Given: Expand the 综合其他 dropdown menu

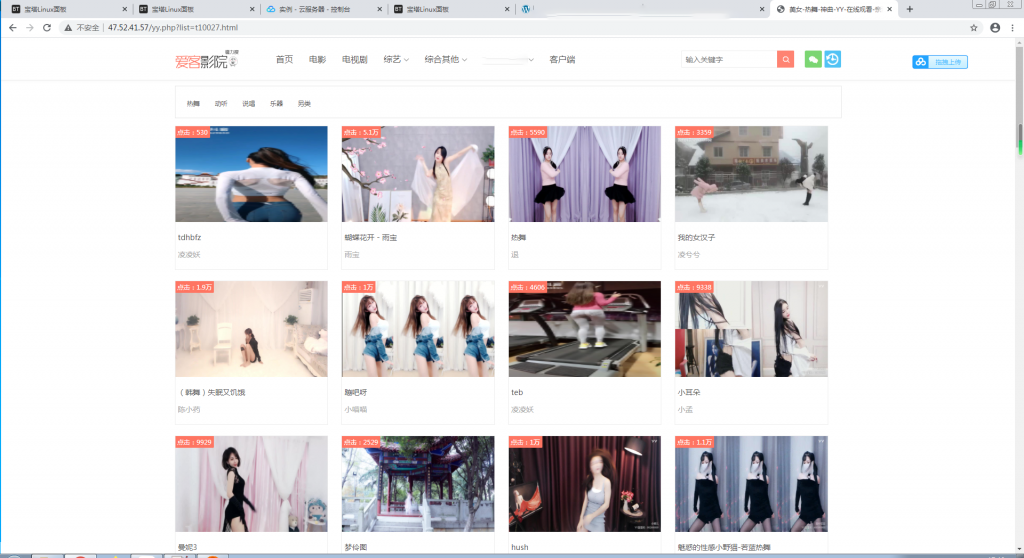Looking at the screenshot, I should [446, 60].
